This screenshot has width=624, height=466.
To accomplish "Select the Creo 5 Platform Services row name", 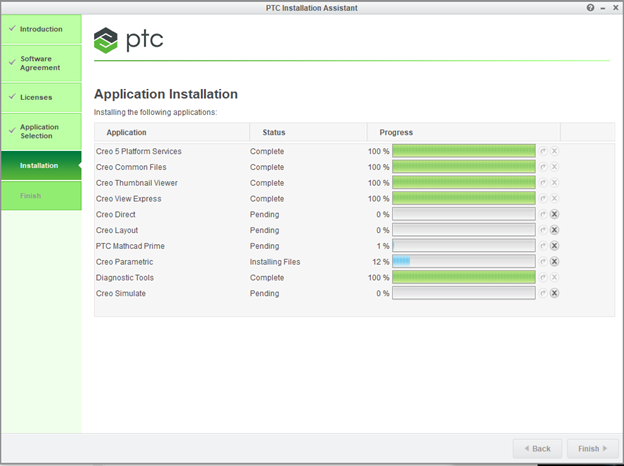I will click(138, 151).
